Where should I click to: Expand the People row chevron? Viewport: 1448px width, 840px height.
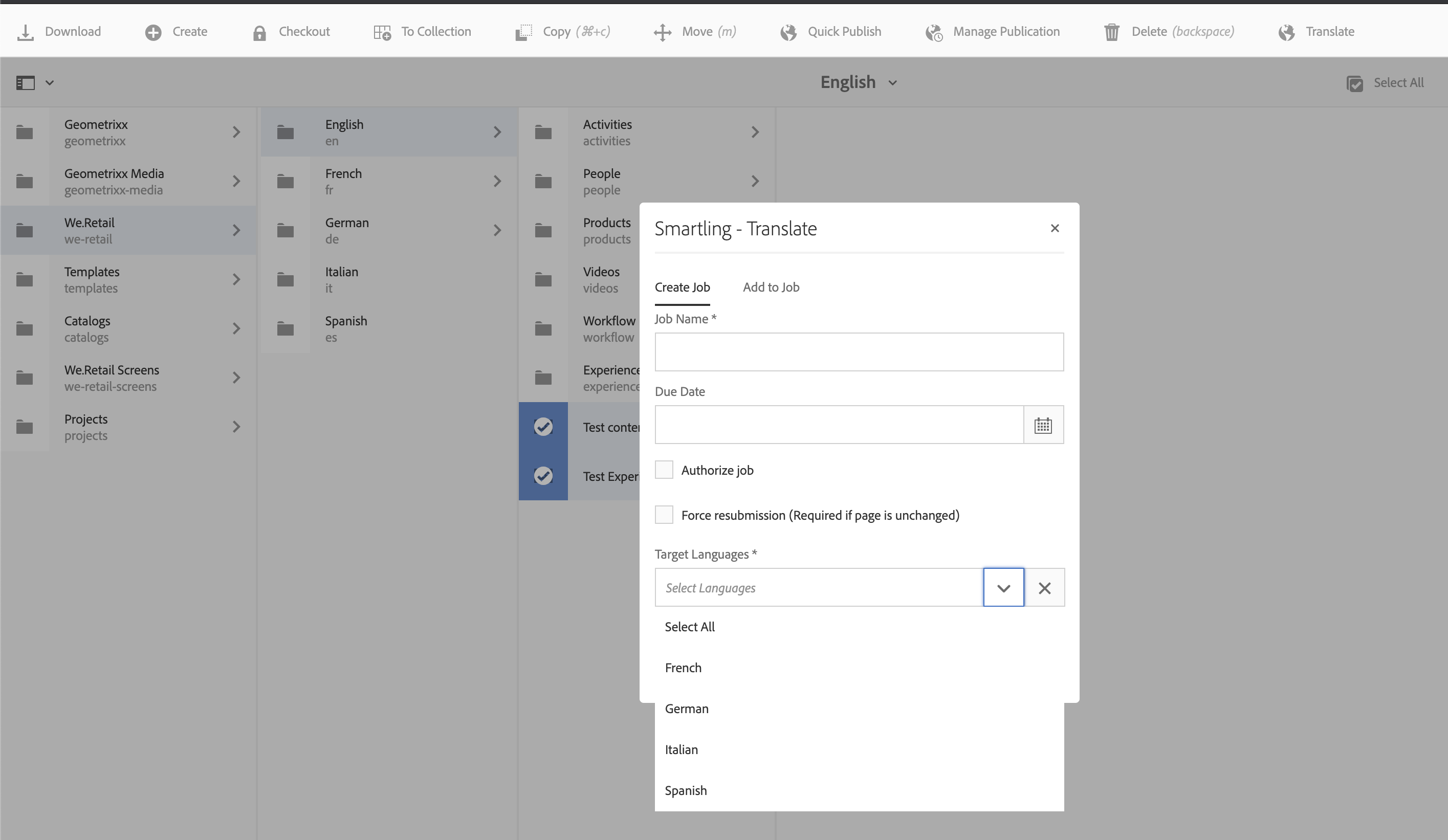(x=755, y=181)
